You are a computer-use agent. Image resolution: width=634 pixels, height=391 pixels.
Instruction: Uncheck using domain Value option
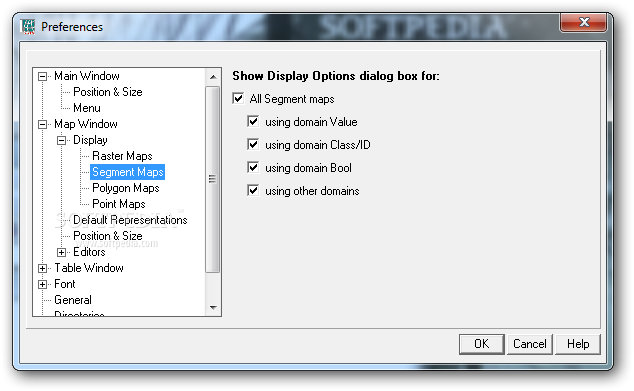click(x=253, y=121)
